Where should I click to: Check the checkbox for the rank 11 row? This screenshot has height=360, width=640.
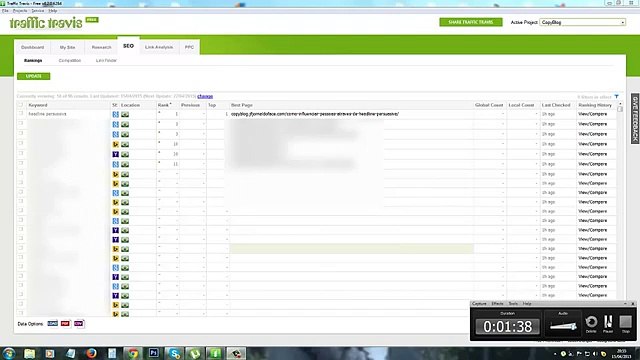pyautogui.click(x=20, y=163)
